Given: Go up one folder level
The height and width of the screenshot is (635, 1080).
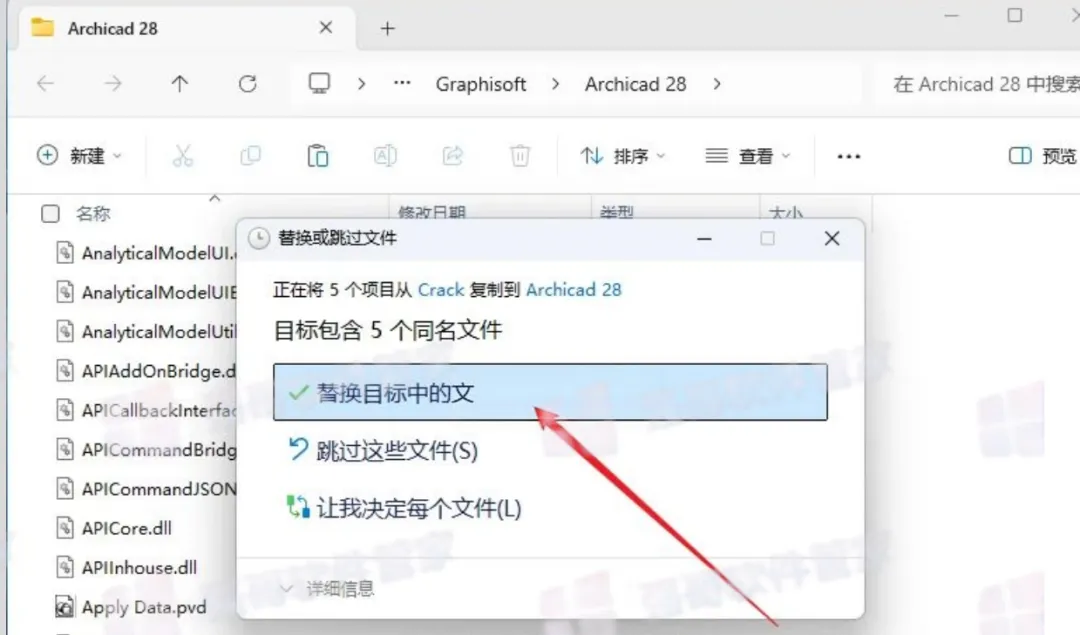Looking at the screenshot, I should pyautogui.click(x=180, y=84).
